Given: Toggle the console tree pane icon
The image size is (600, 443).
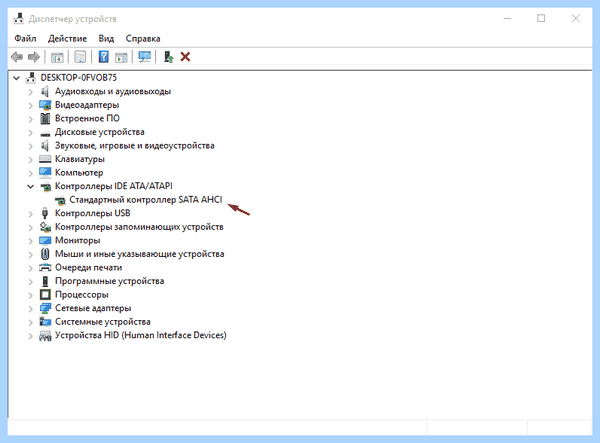Looking at the screenshot, I should pos(57,57).
